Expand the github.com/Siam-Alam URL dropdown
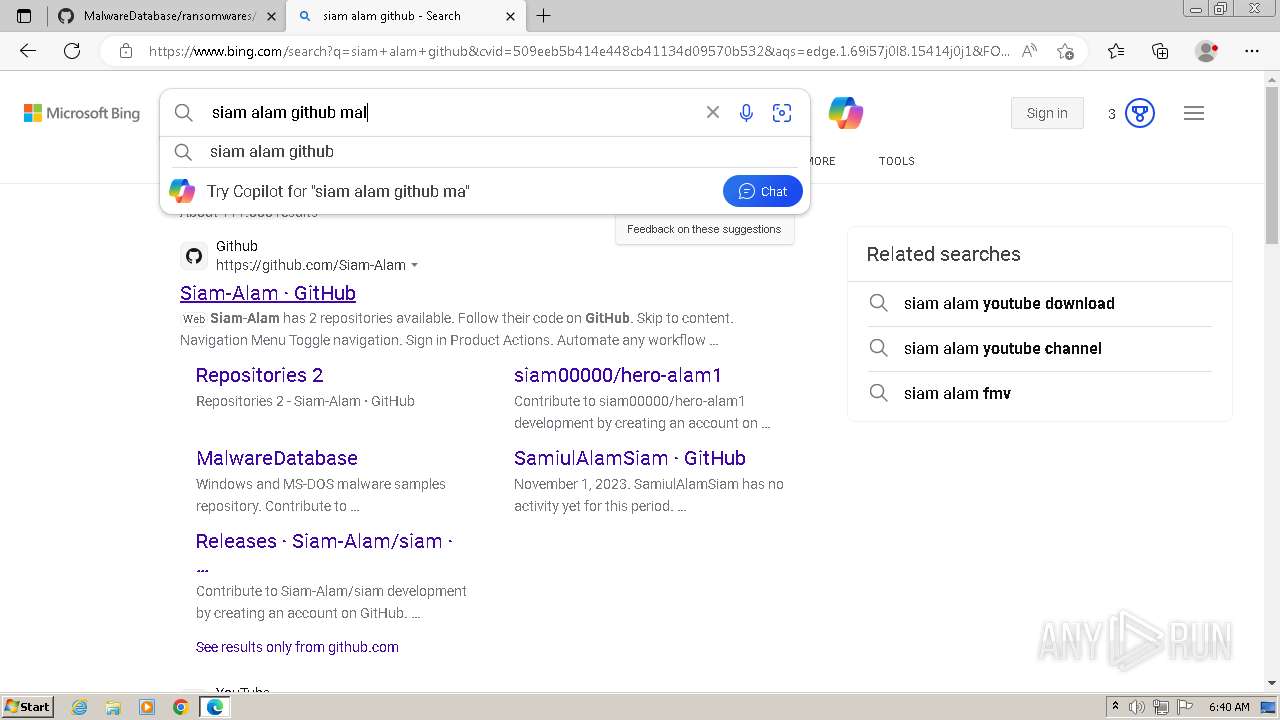 [415, 266]
